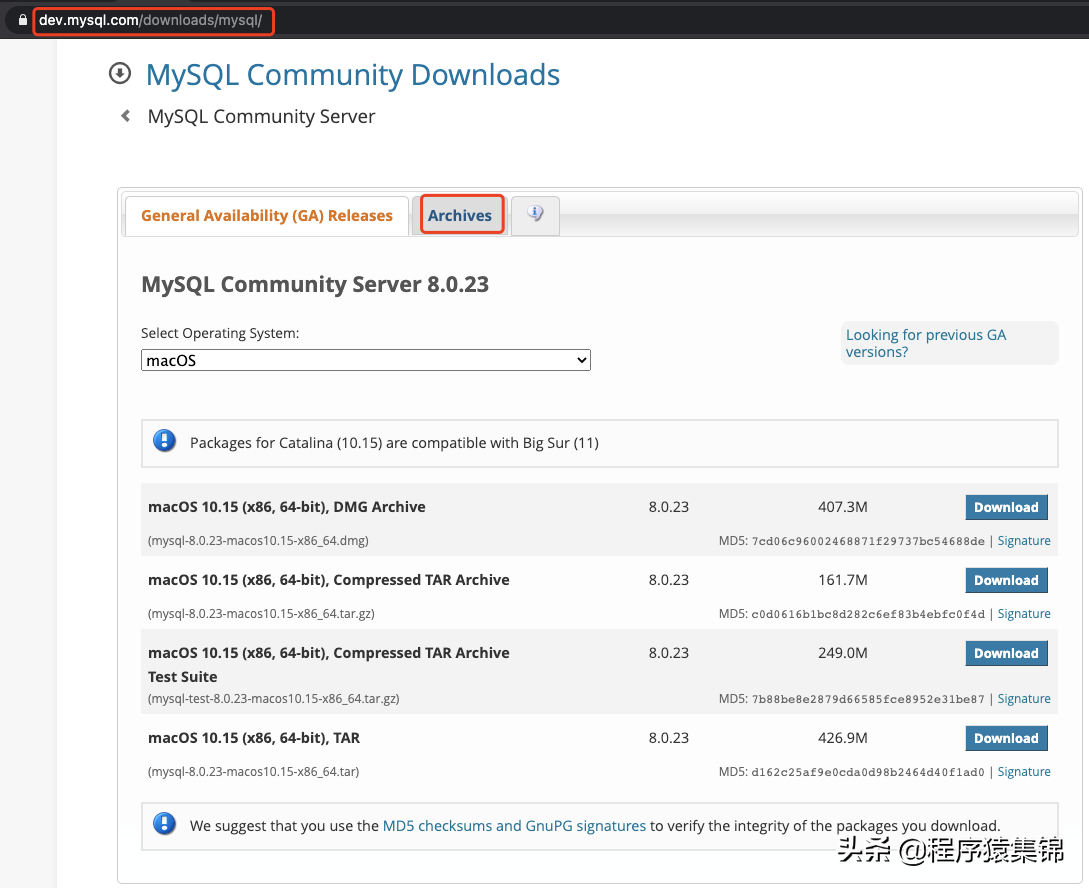Click the Select Operating System label
The image size is (1089, 888).
pyautogui.click(x=220, y=333)
